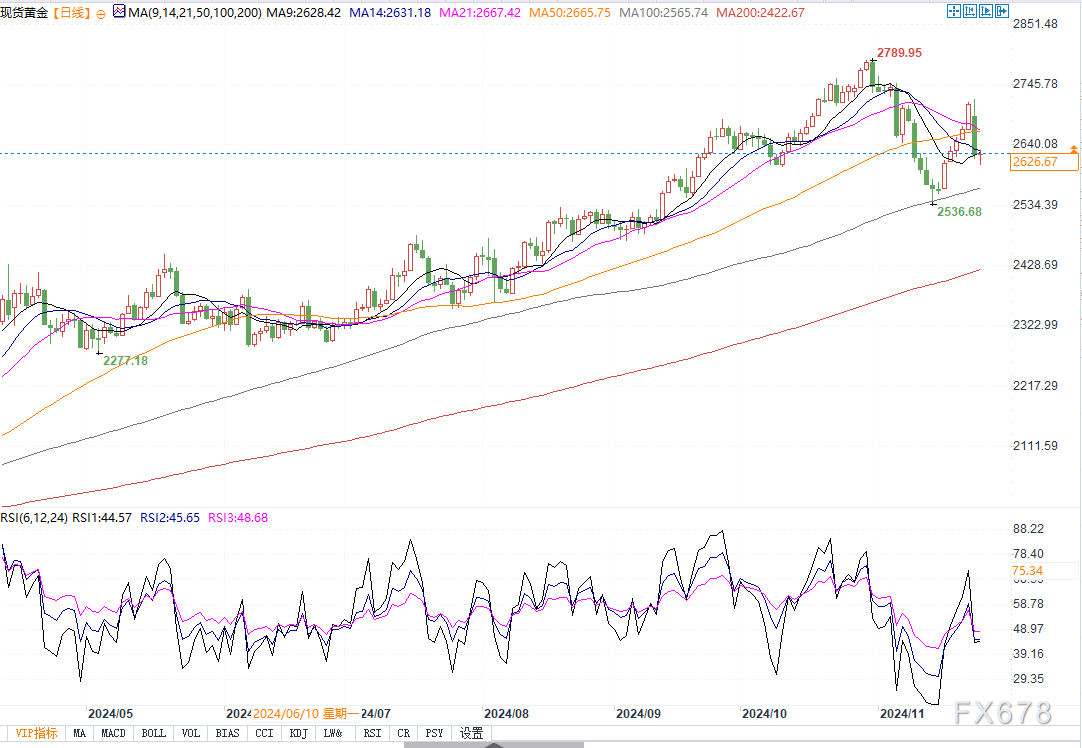
Task: Click the crosshair cursor icon at top right
Action: click(x=954, y=12)
